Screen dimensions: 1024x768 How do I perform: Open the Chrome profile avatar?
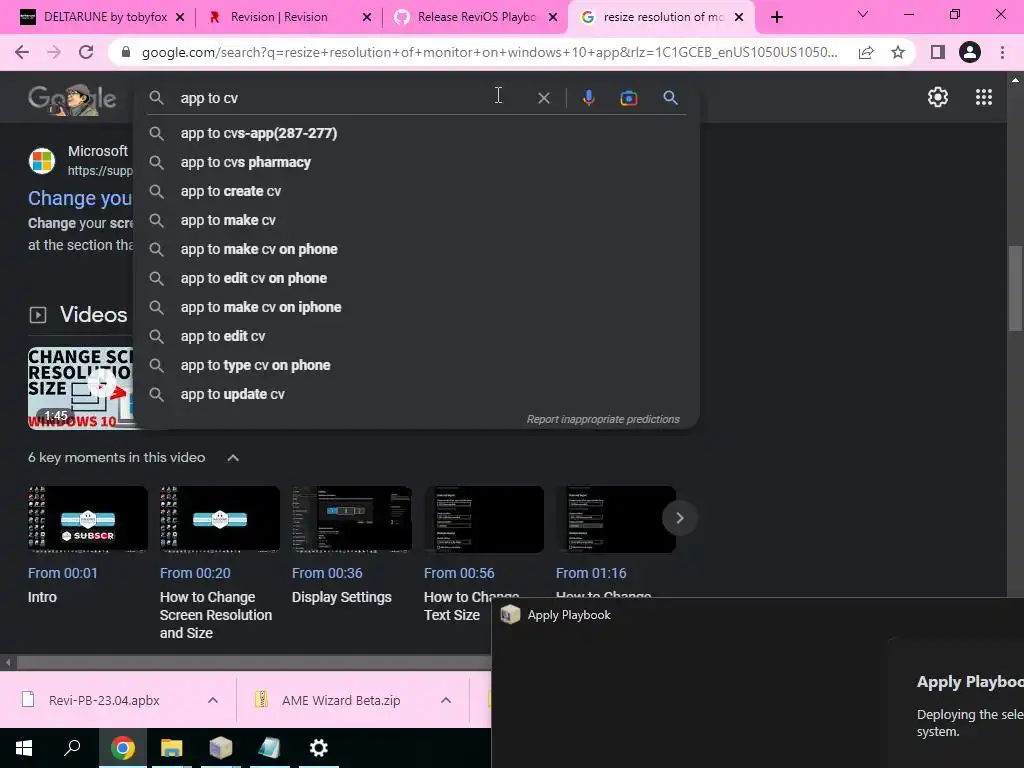coord(970,52)
